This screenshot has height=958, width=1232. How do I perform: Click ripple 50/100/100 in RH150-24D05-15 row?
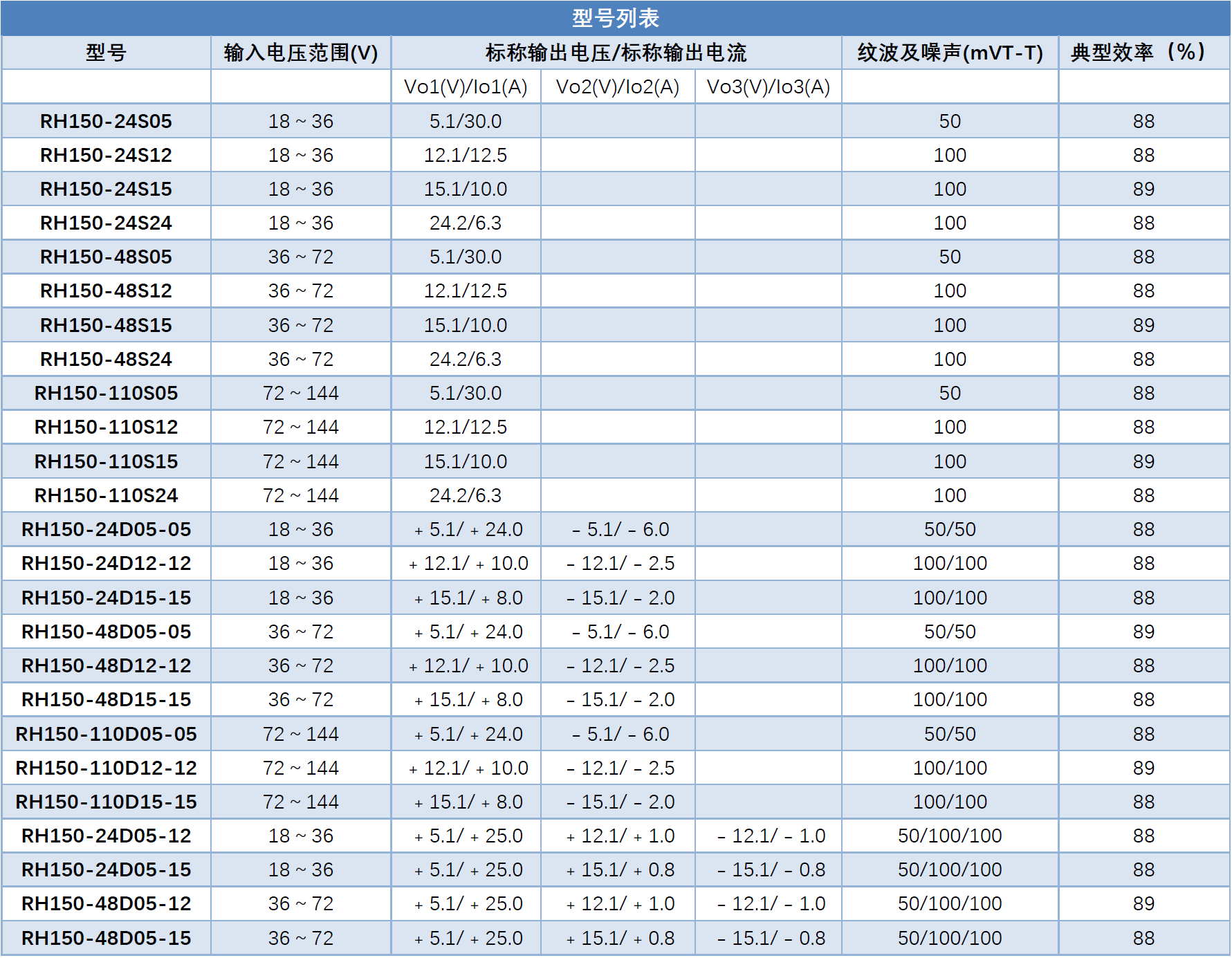950,869
